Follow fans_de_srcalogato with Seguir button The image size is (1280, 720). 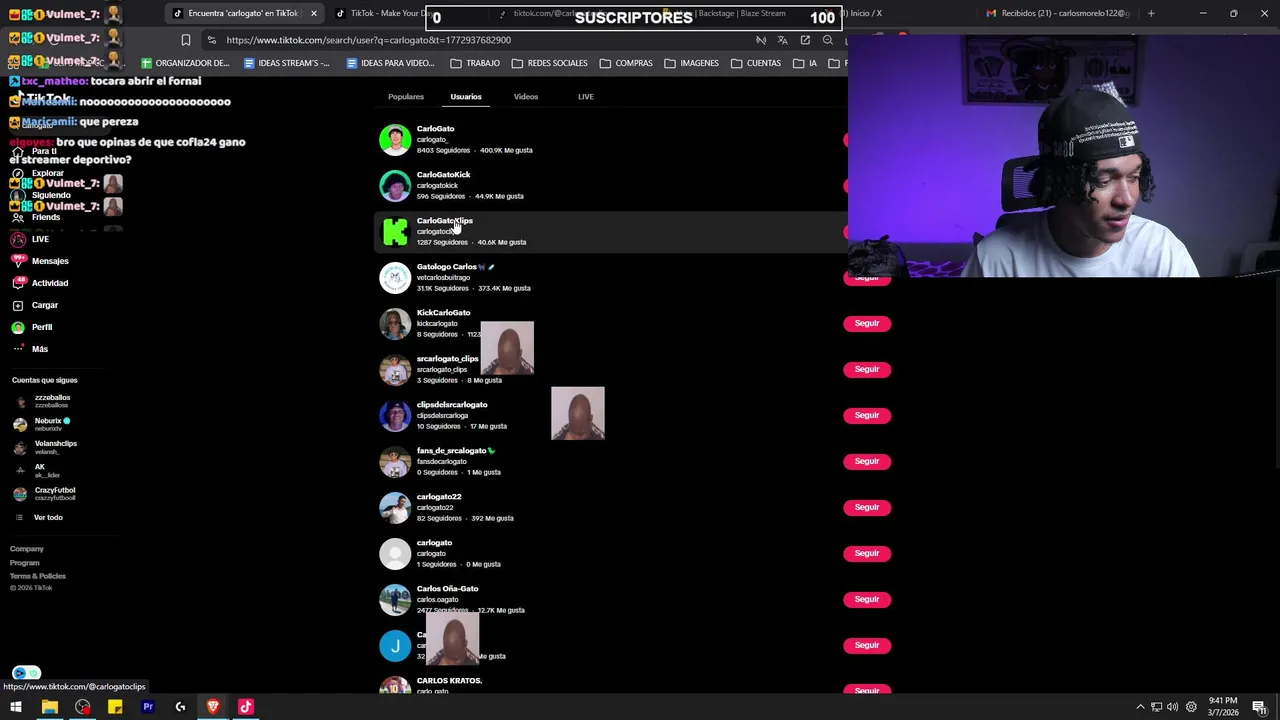click(867, 461)
